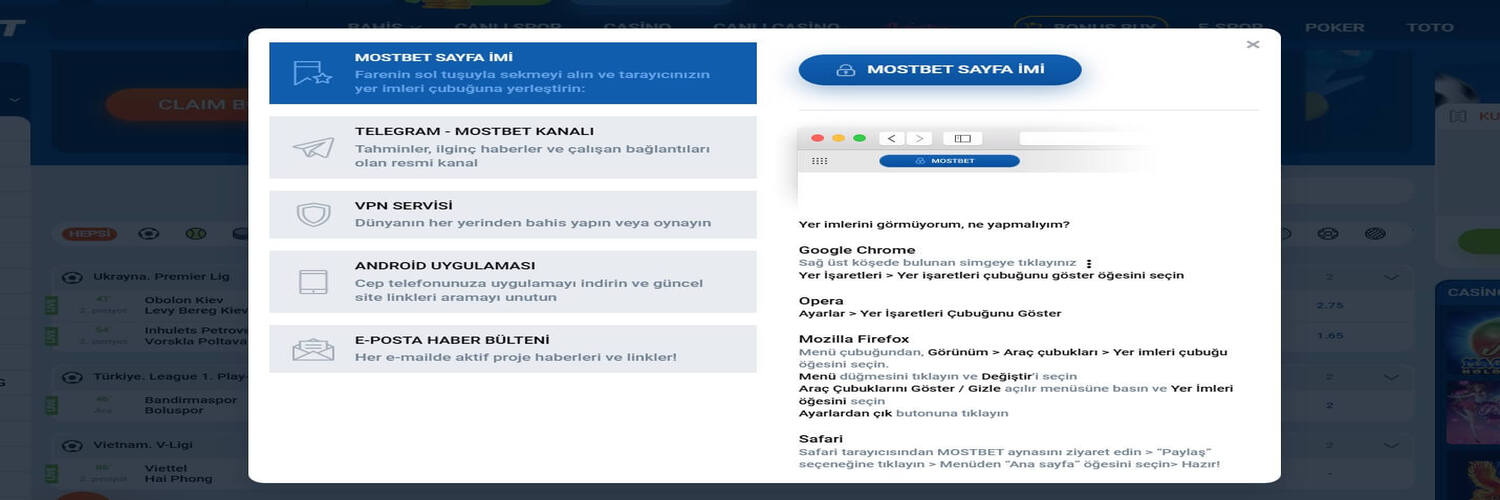This screenshot has width=1500, height=500.
Task: Open the CANLI SPOR navigation item
Action: (508, 27)
